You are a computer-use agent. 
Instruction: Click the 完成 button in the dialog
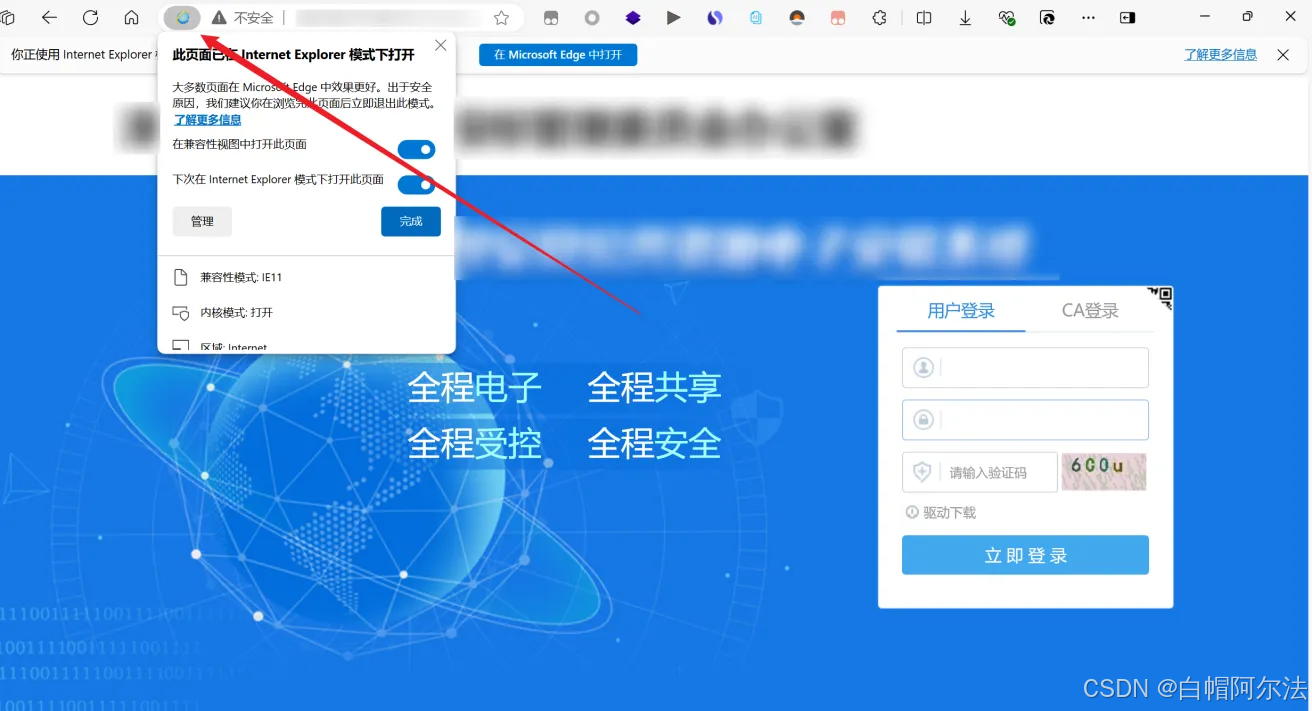pos(410,221)
